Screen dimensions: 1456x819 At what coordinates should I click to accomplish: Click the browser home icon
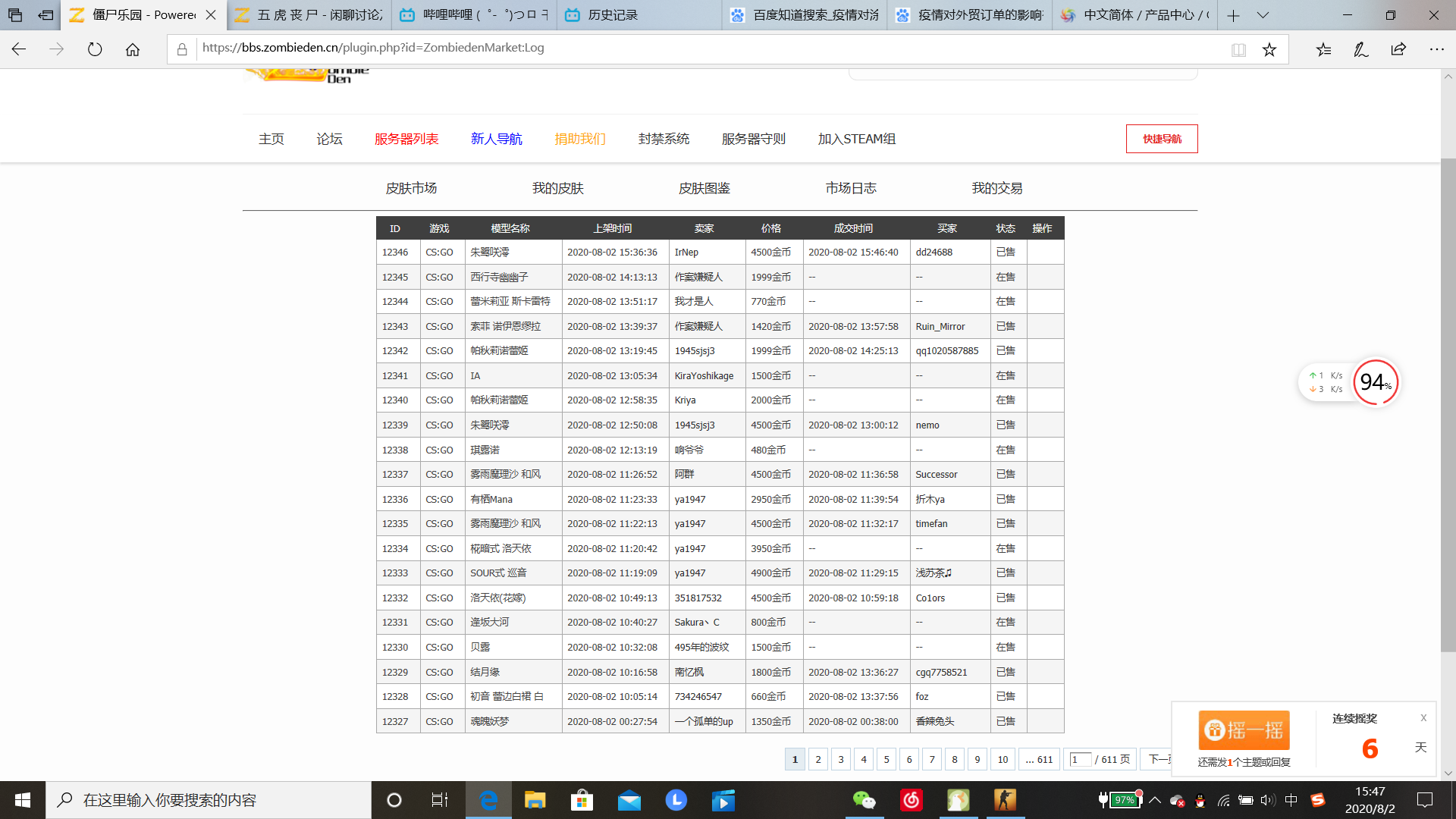tap(133, 49)
